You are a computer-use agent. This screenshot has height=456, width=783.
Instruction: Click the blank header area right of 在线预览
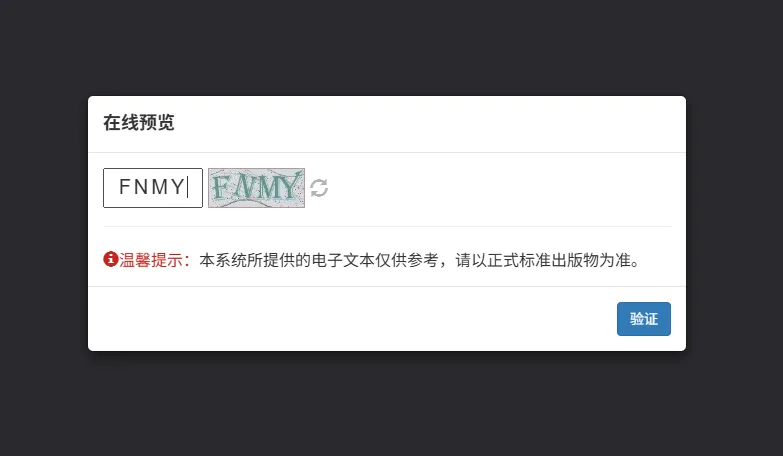[429, 123]
